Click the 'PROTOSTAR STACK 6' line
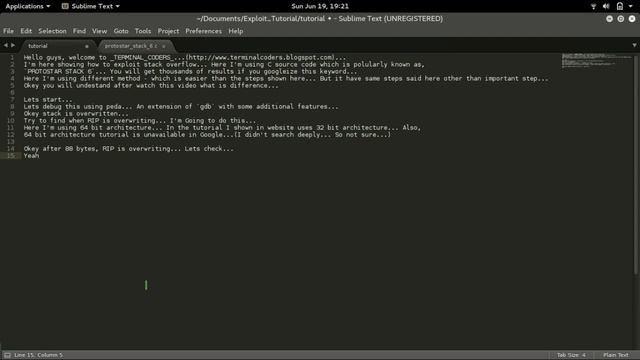 coord(190,71)
